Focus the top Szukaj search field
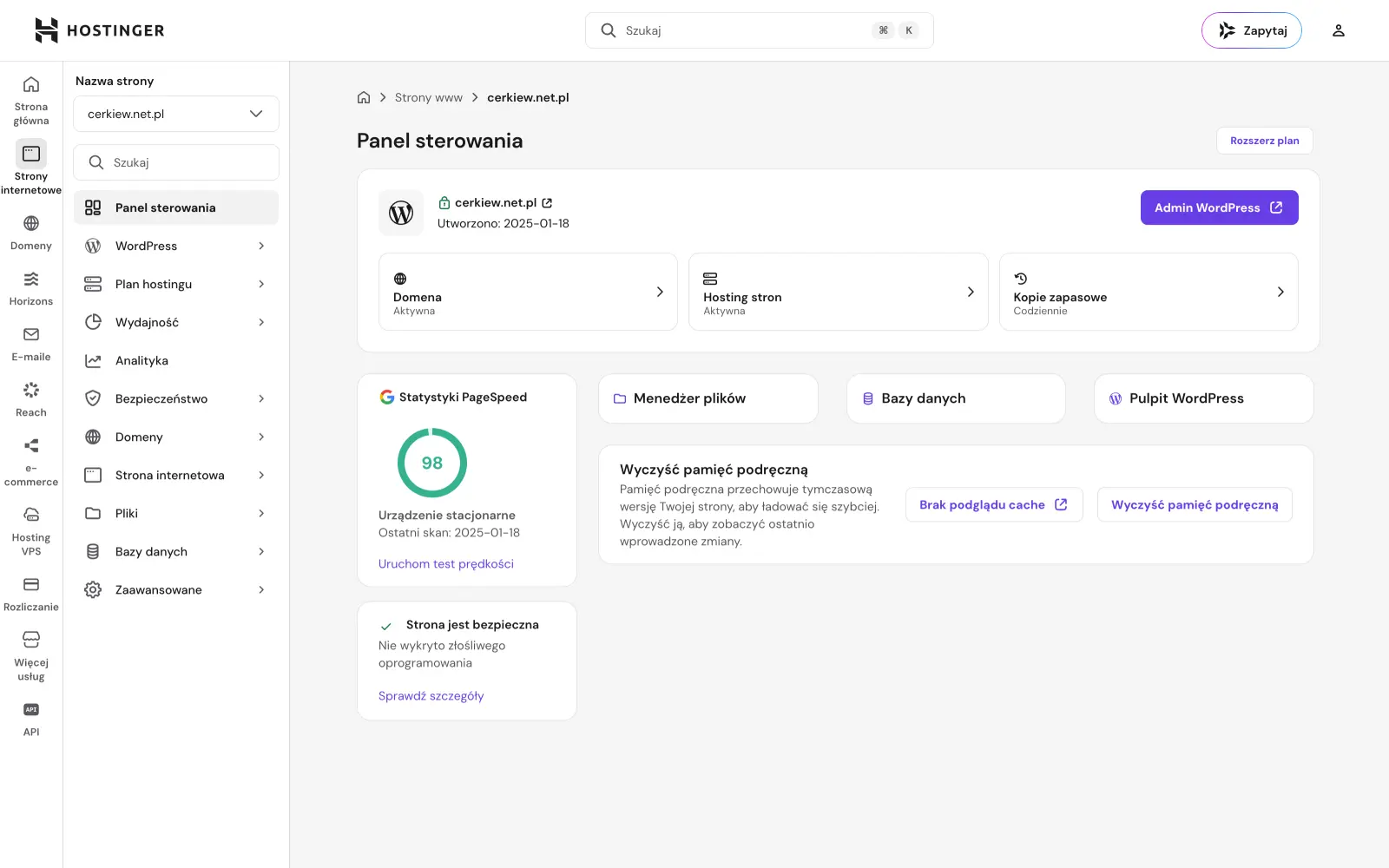 (760, 30)
